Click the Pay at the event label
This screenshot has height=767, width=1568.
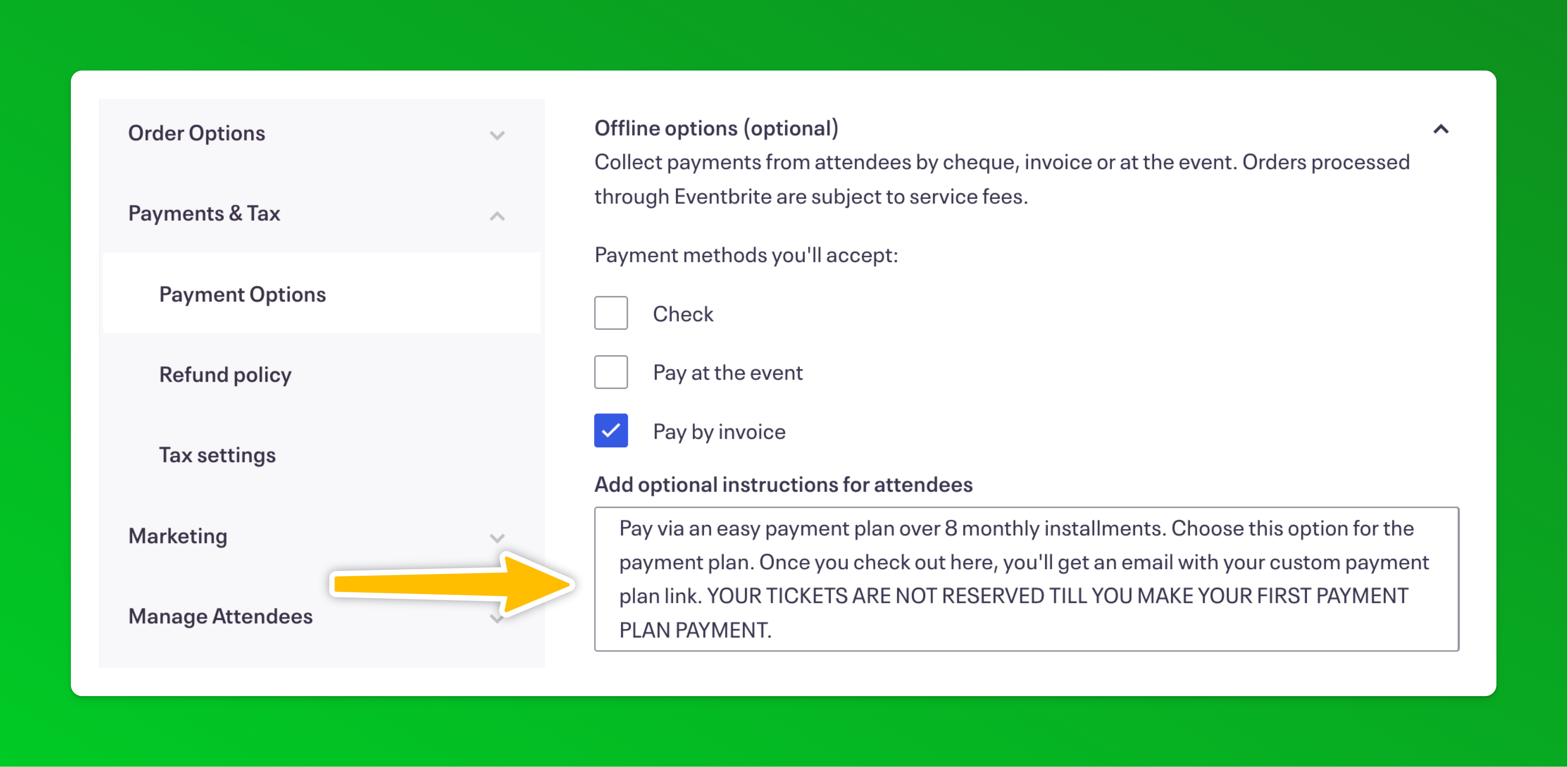coord(727,373)
